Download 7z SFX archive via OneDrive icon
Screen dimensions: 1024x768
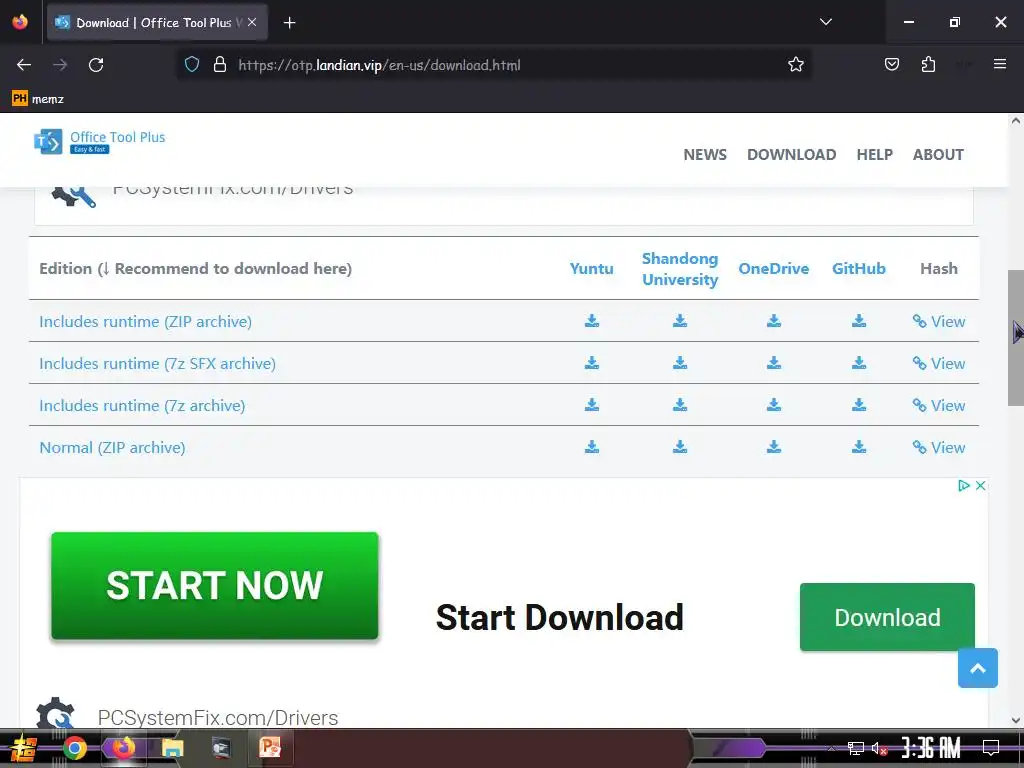click(x=774, y=362)
